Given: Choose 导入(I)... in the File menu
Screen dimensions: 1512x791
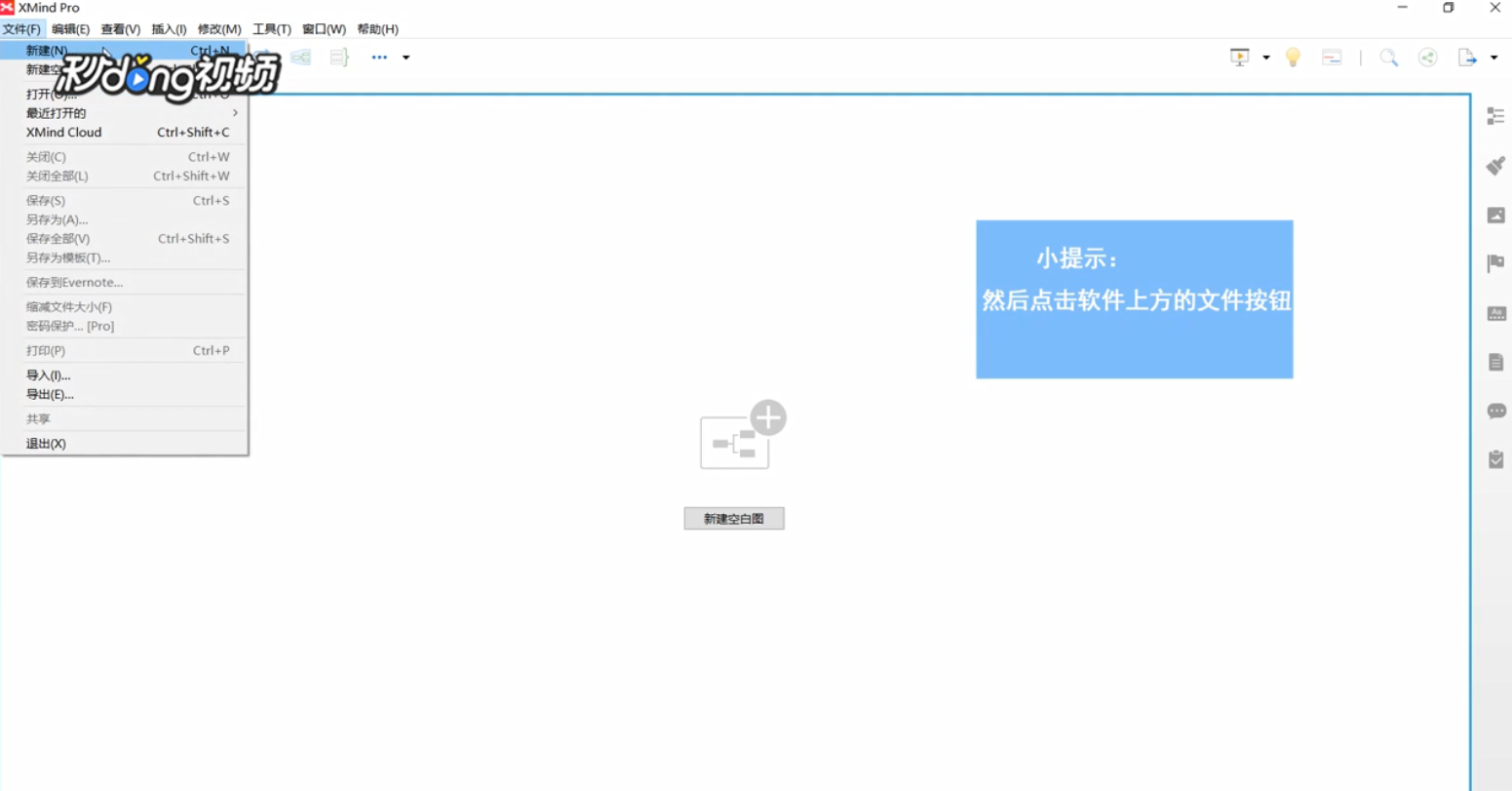Looking at the screenshot, I should coord(124,376).
